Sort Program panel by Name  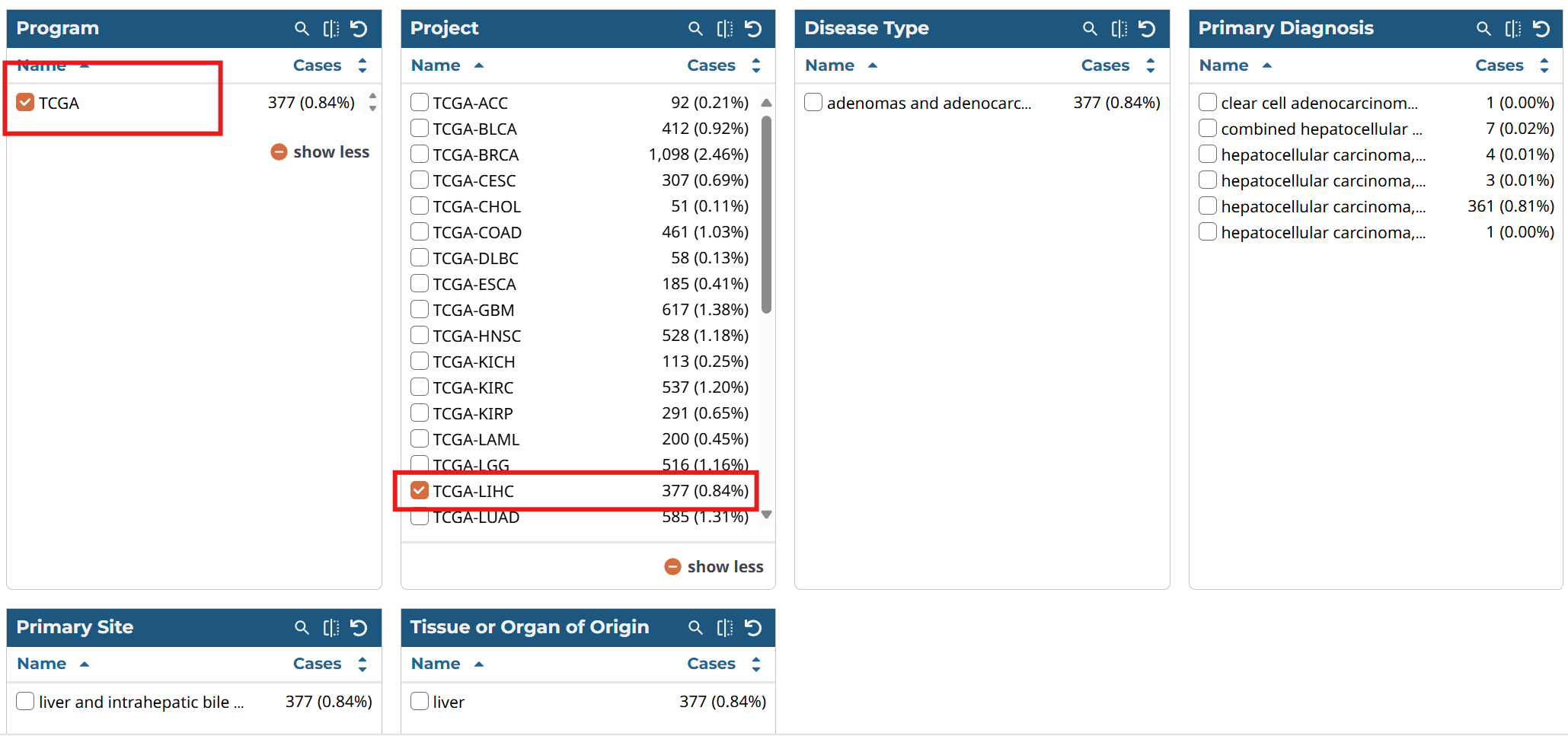(x=53, y=65)
